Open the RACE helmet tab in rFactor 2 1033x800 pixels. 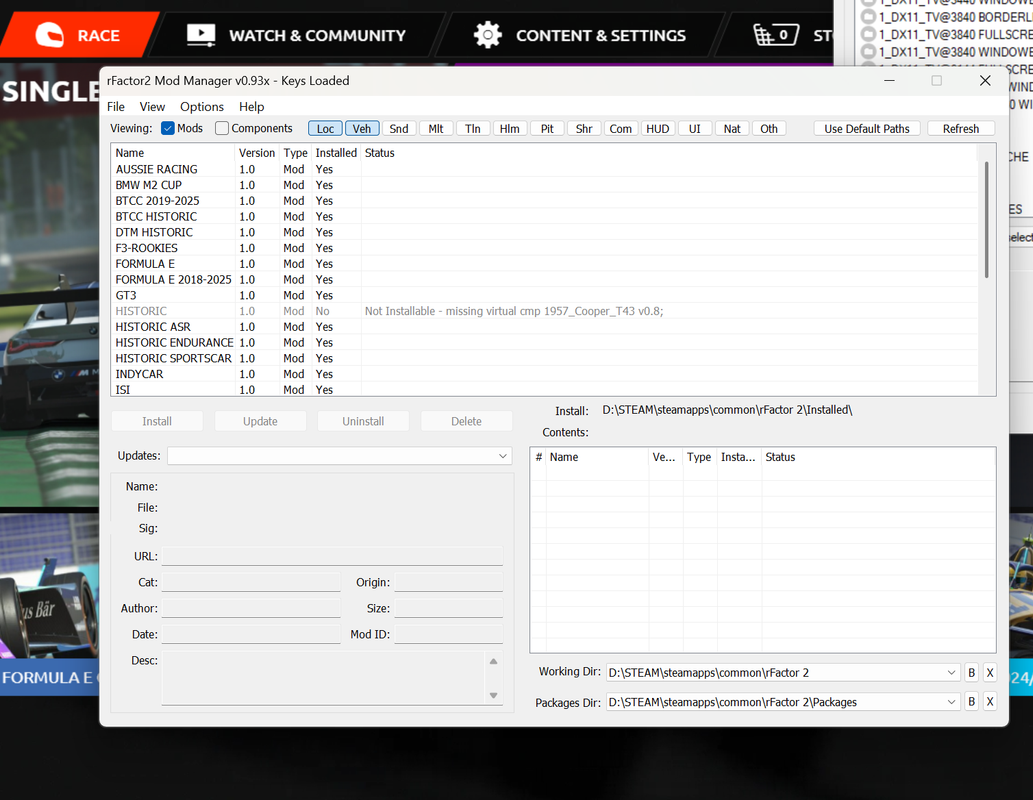pos(78,35)
